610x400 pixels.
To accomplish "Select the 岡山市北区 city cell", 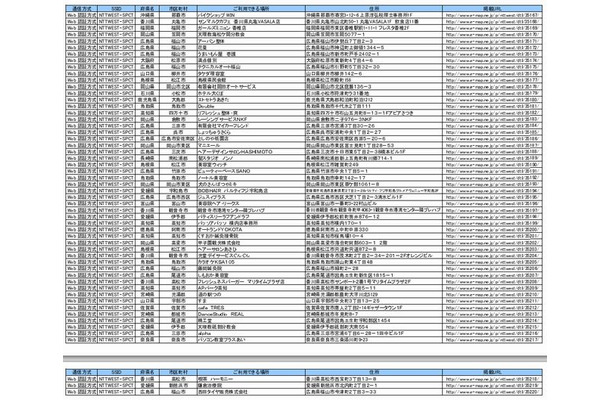I will coord(178,87).
